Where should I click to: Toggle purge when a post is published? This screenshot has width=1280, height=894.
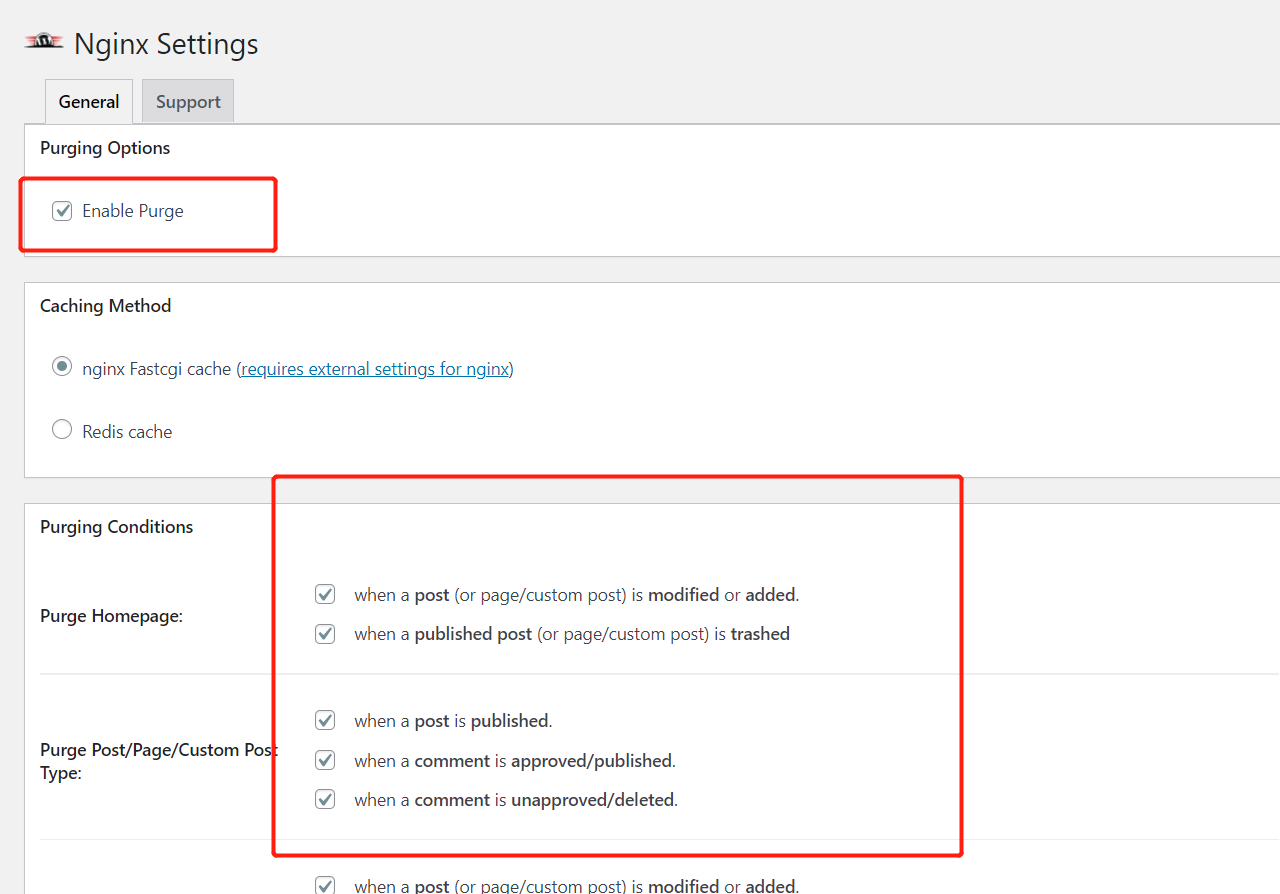pyautogui.click(x=325, y=720)
